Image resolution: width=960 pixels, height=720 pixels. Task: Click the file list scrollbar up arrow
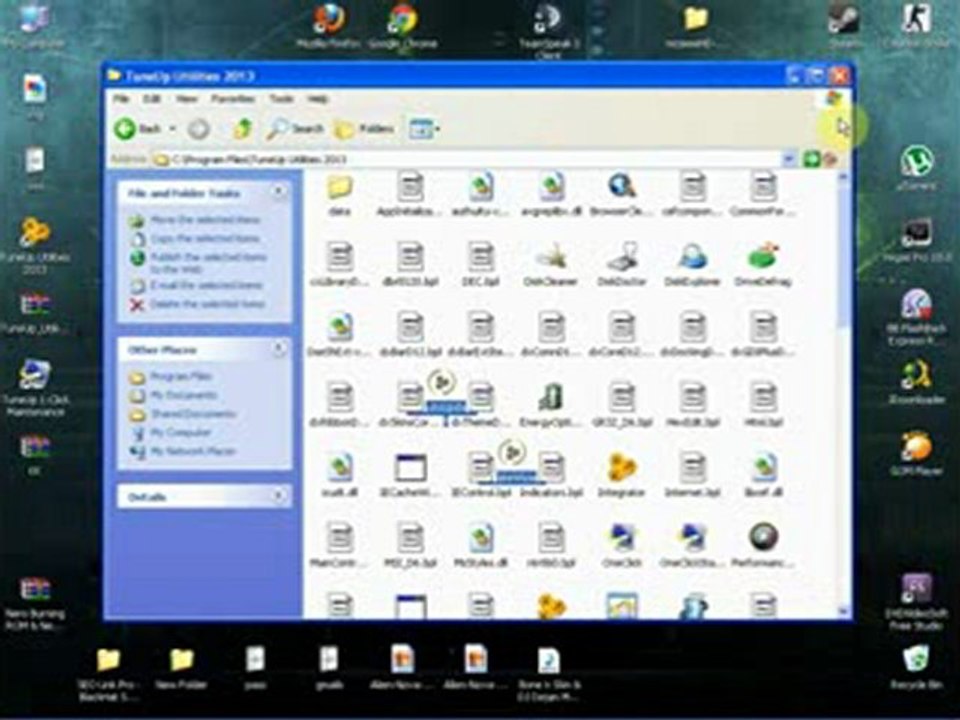(843, 177)
